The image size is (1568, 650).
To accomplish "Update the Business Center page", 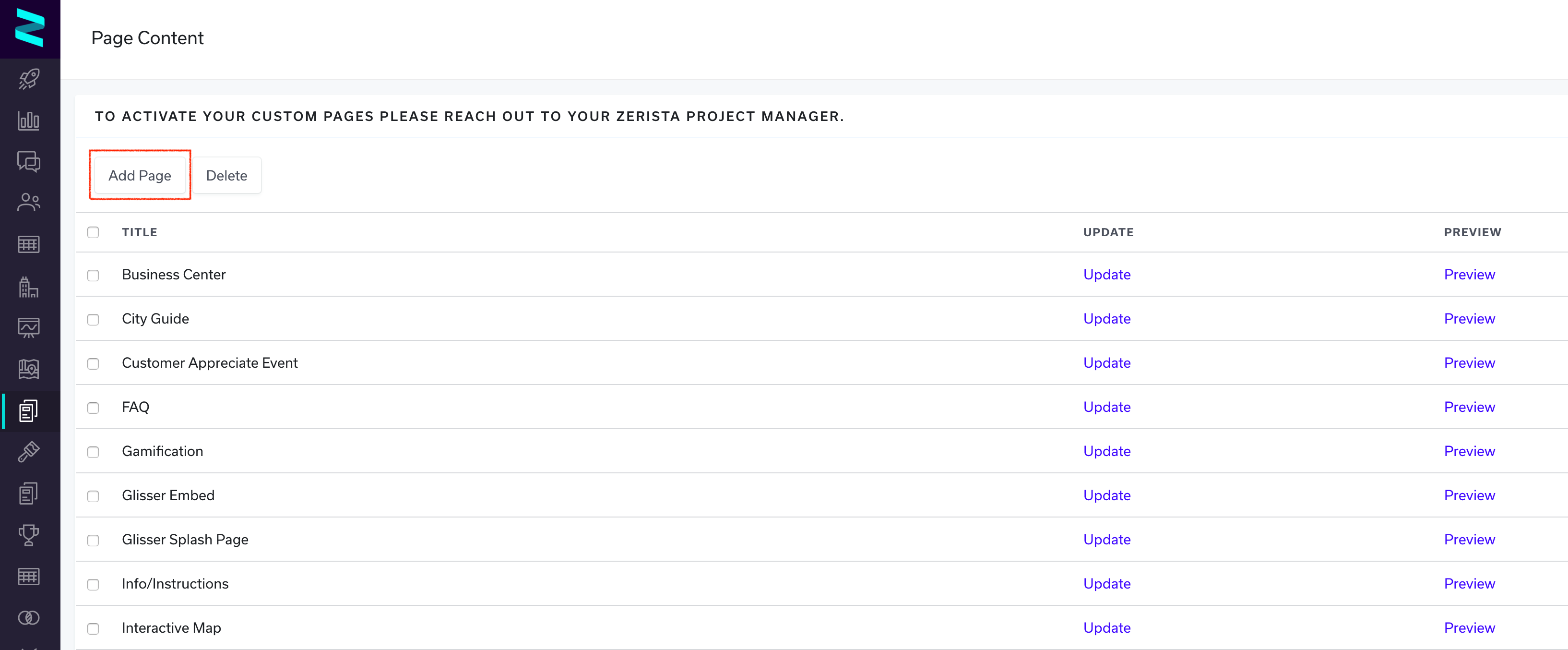I will [1106, 275].
